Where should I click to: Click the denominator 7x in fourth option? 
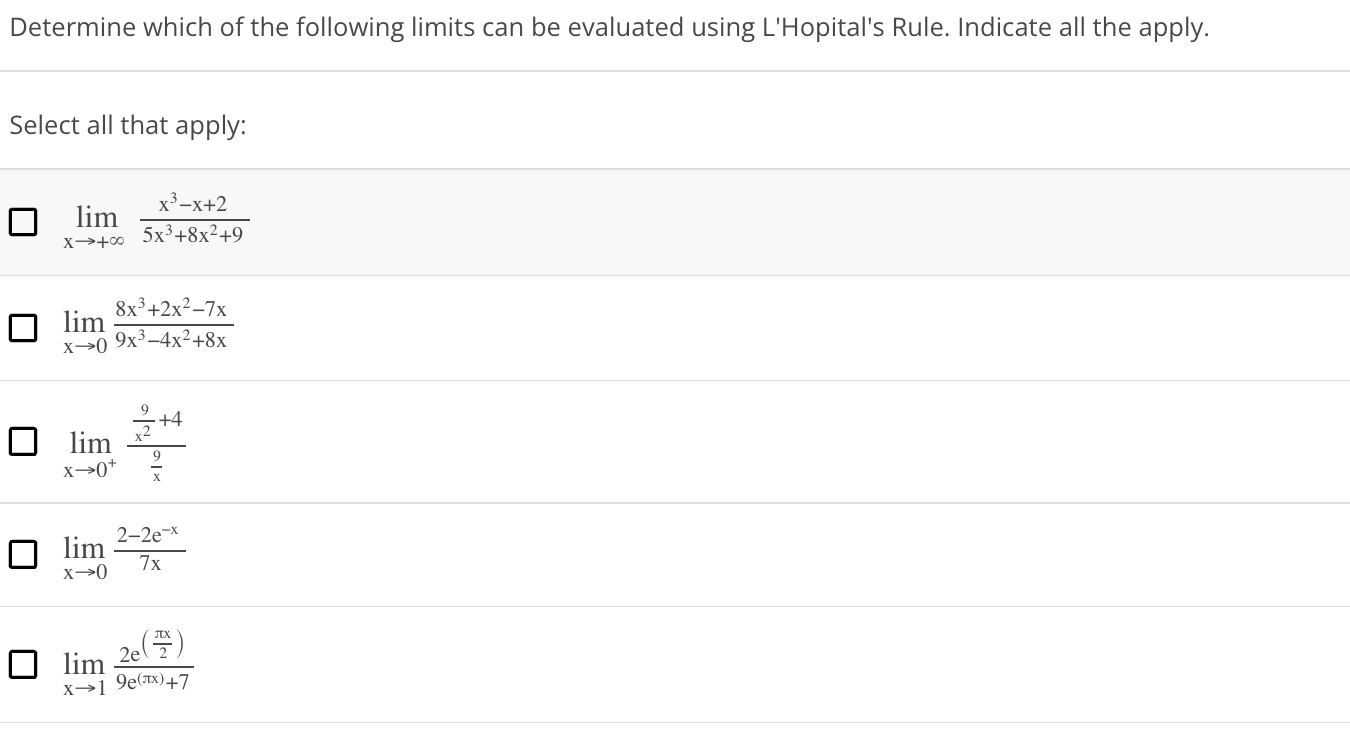(x=150, y=565)
